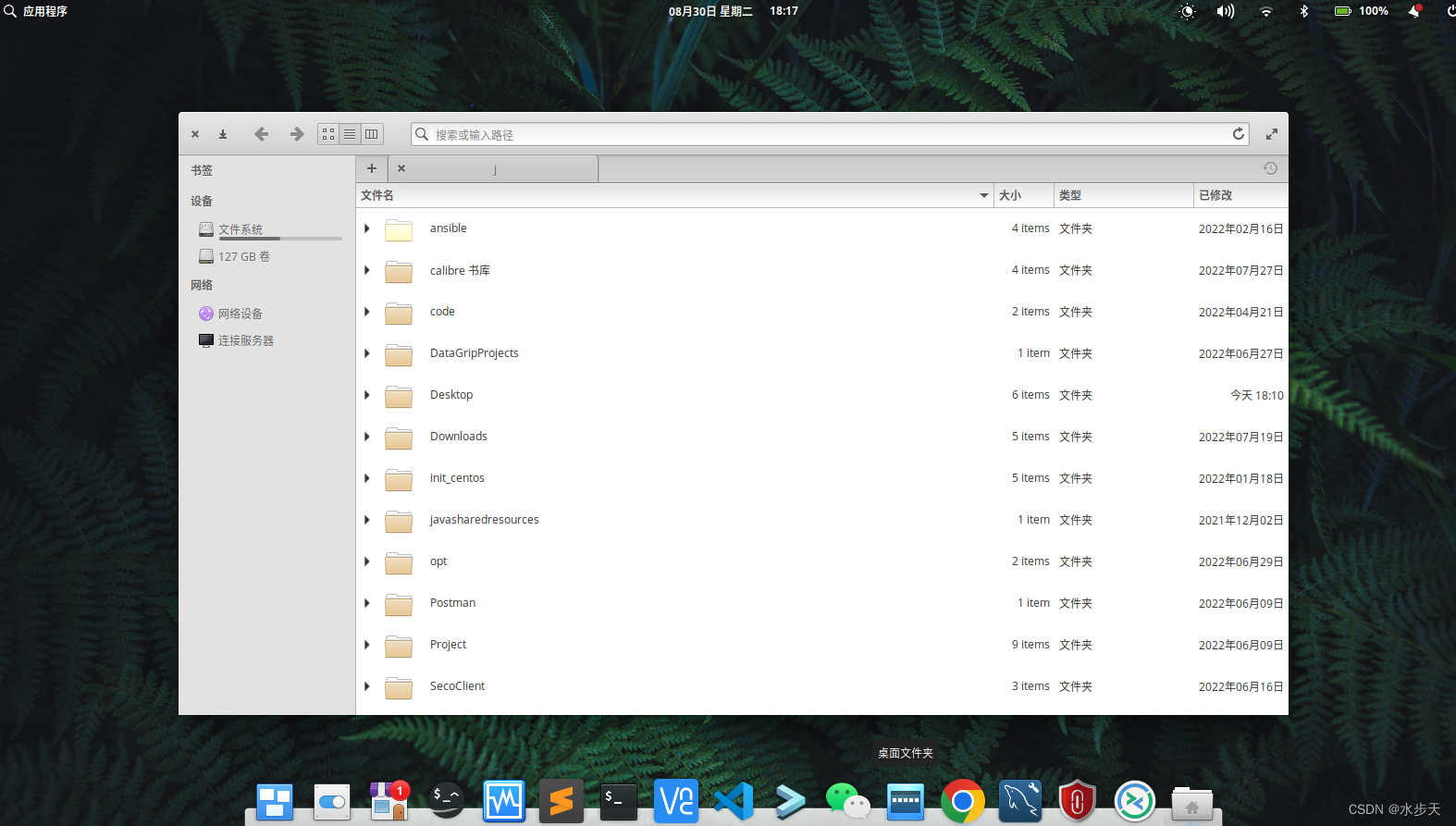Screen dimensions: 1456x826
Task: Switch to column view mode
Action: [x=372, y=134]
